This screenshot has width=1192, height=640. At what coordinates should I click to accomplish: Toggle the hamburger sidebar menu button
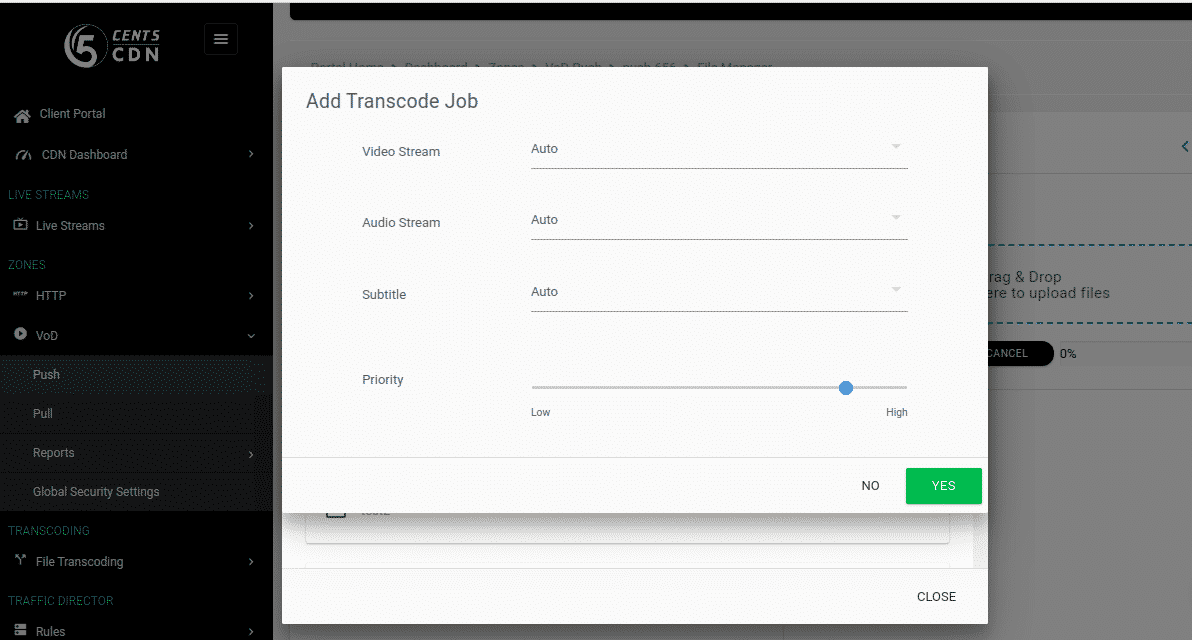coord(220,39)
